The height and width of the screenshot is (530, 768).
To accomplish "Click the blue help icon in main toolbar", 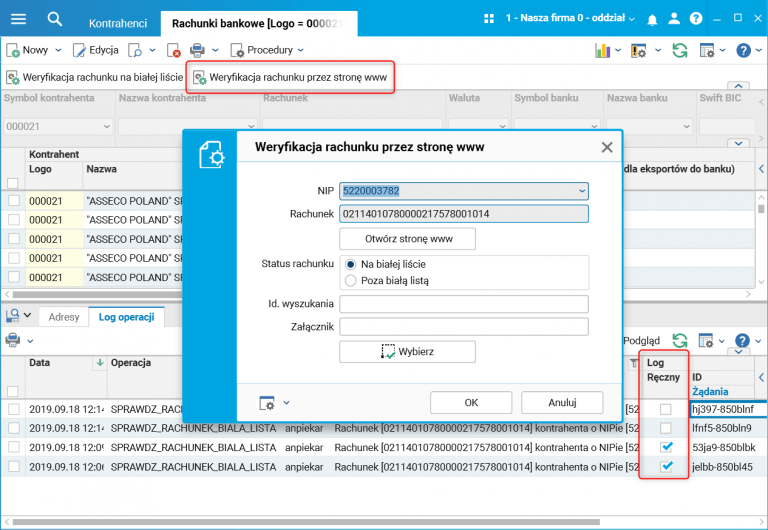I will point(743,50).
